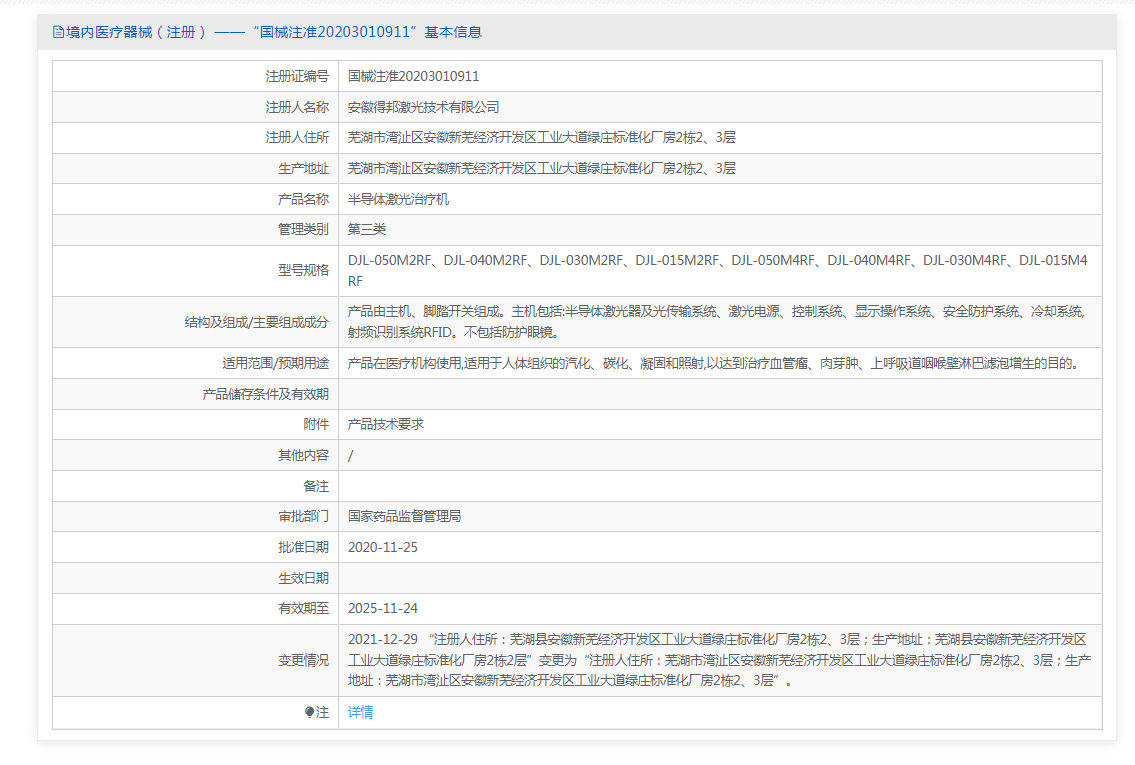Viewport: 1135px width, 765px height.
Task: Select the approval date 2020-11-25
Action: pos(382,548)
